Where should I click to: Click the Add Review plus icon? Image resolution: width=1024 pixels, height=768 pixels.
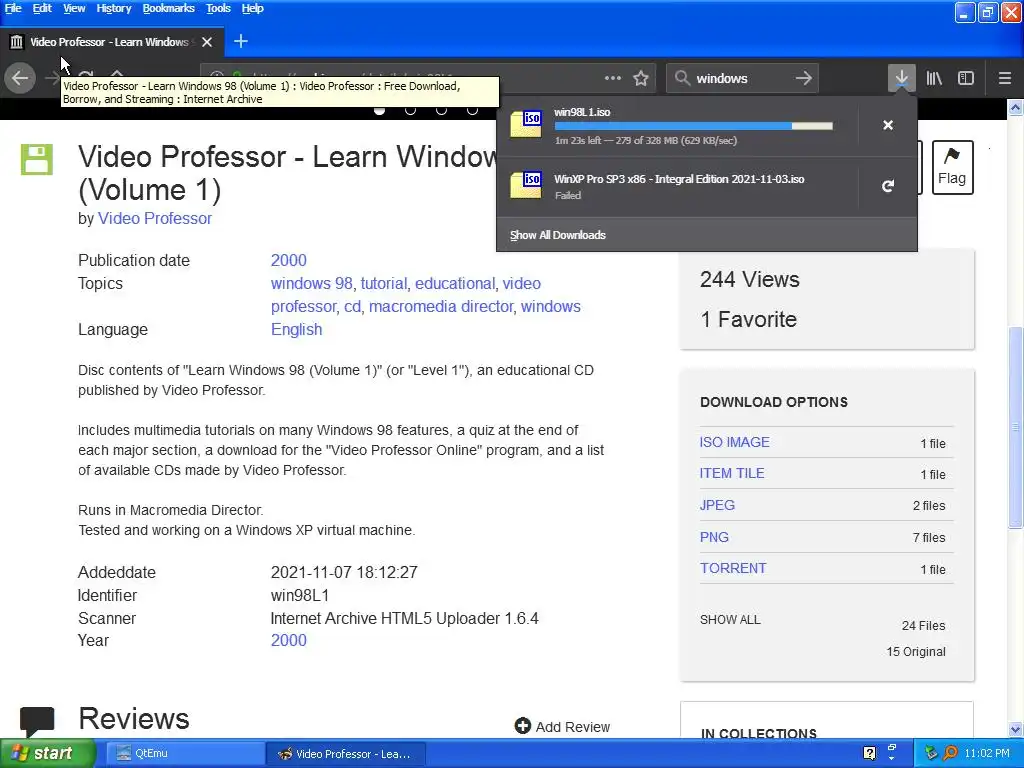tap(522, 726)
